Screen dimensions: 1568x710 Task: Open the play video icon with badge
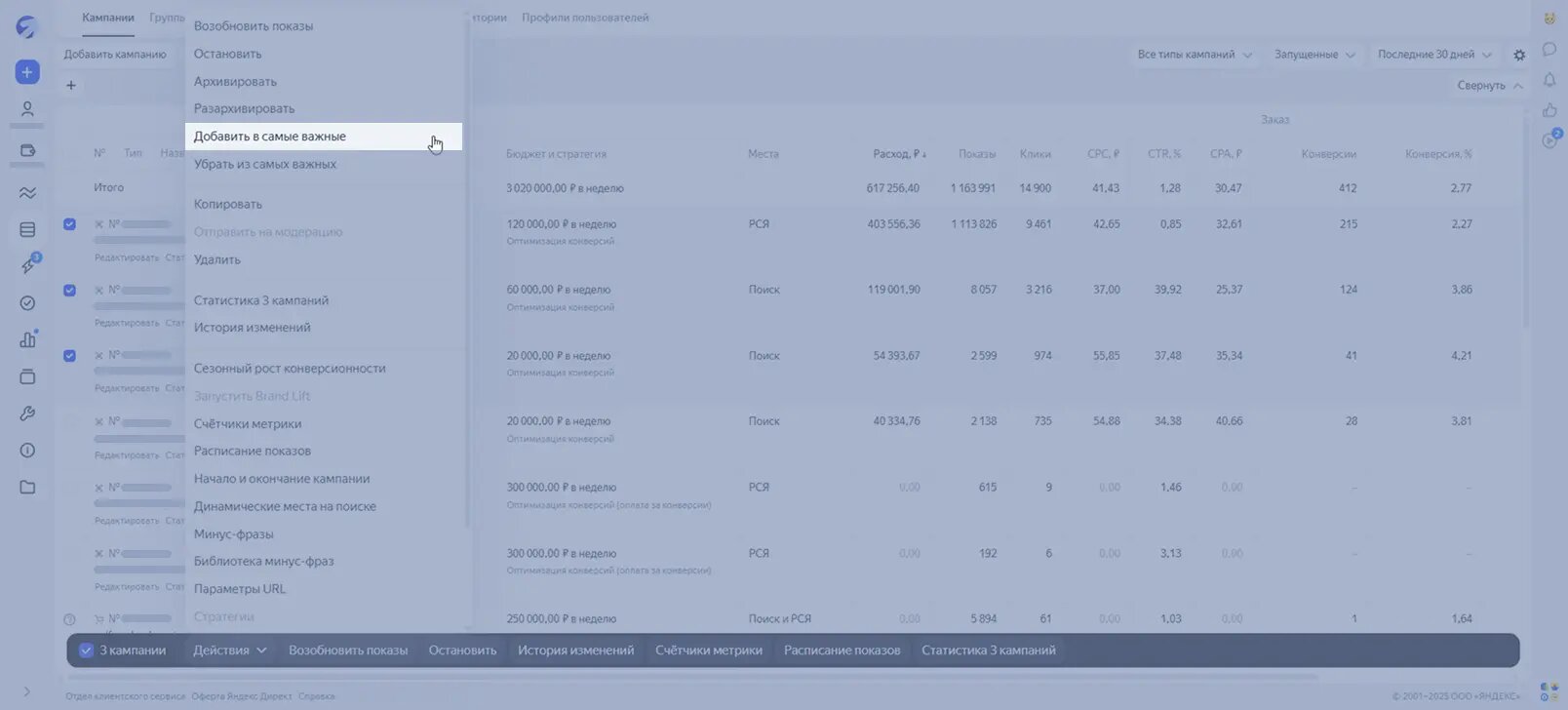(1550, 139)
